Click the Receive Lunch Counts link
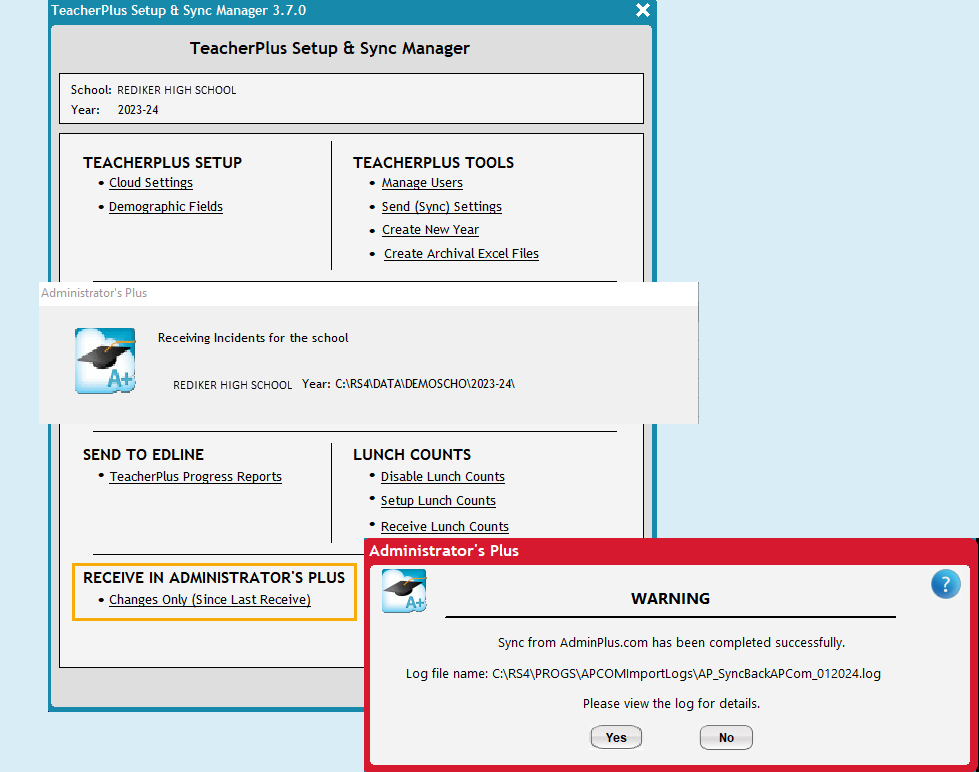The width and height of the screenshot is (979, 772). click(445, 526)
